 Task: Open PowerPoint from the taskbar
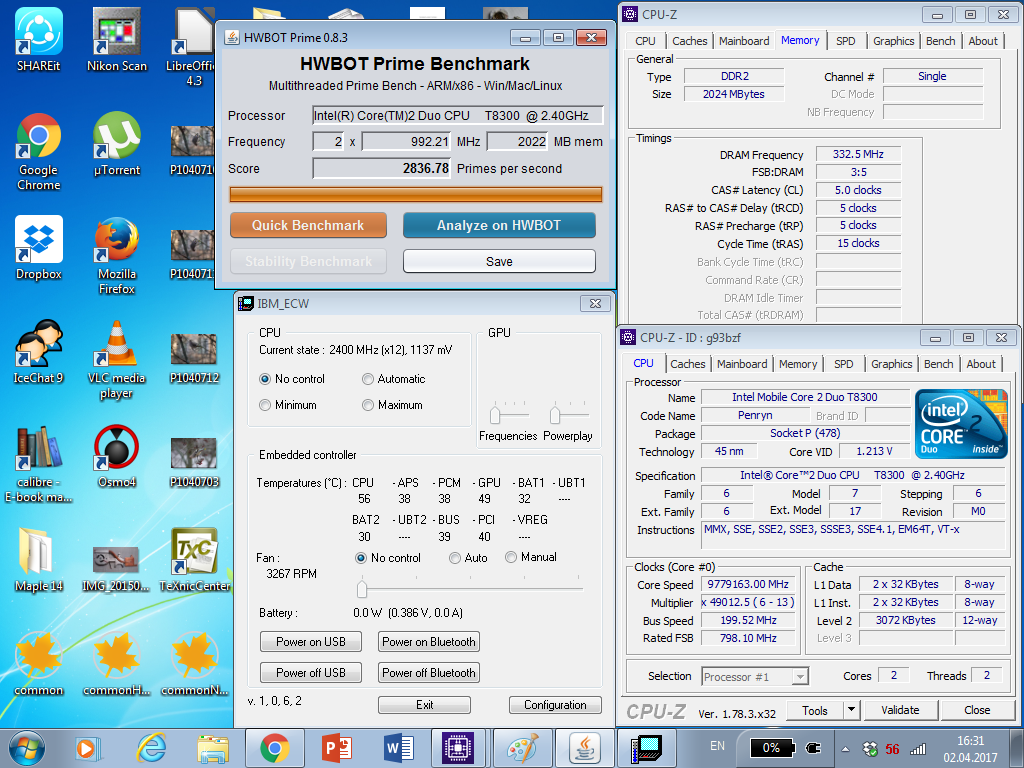(x=337, y=748)
